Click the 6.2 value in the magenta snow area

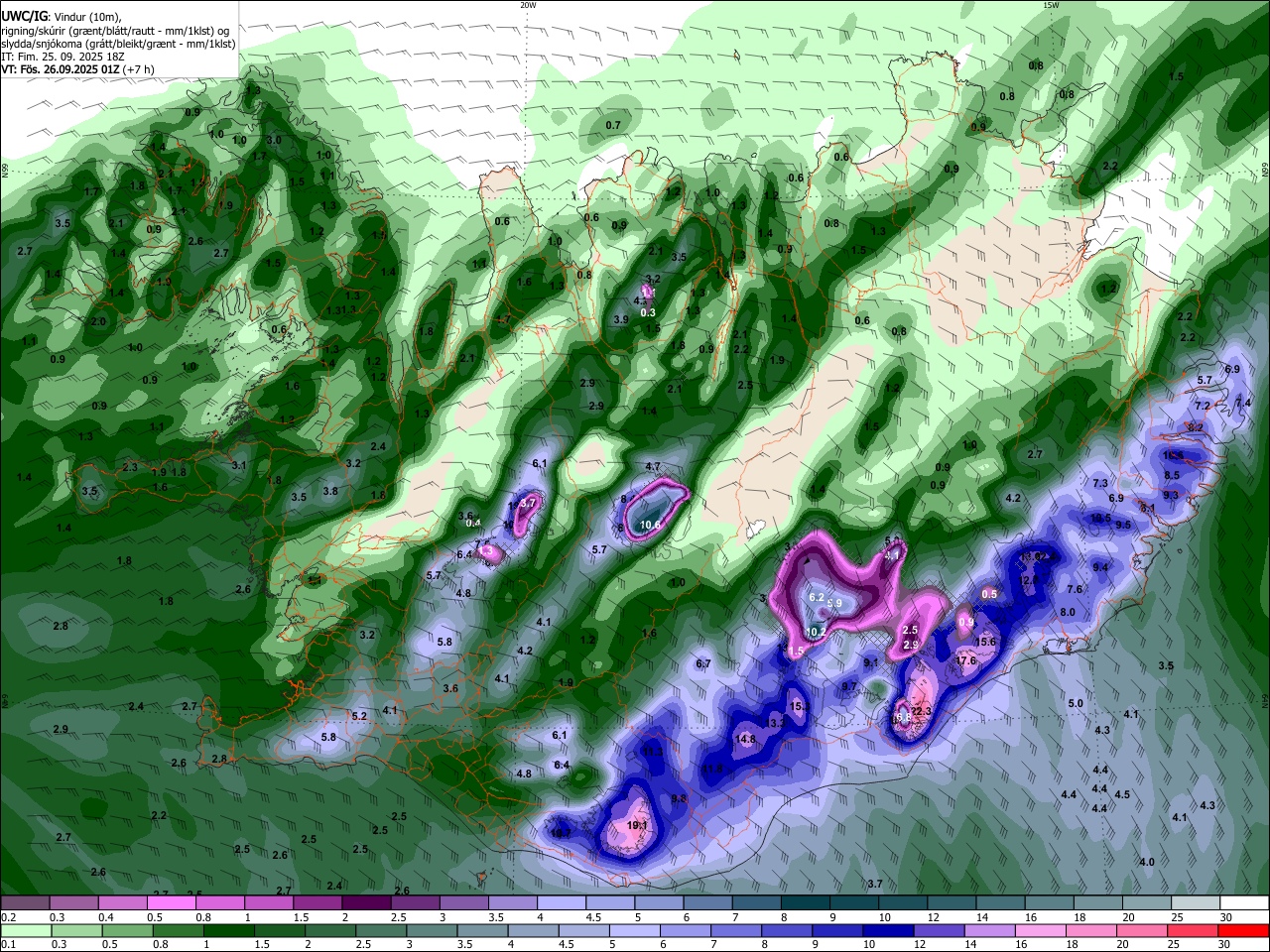coord(818,597)
